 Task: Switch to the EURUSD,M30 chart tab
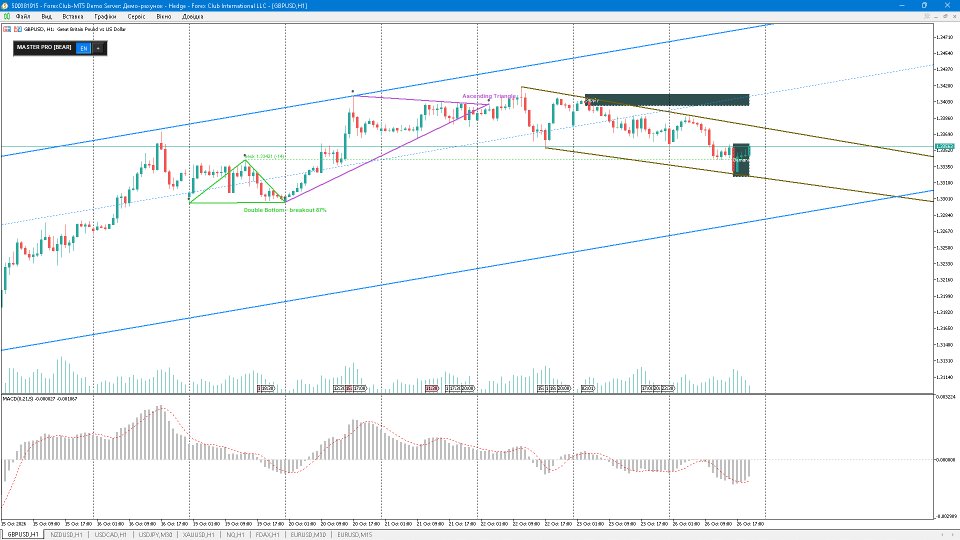point(308,534)
